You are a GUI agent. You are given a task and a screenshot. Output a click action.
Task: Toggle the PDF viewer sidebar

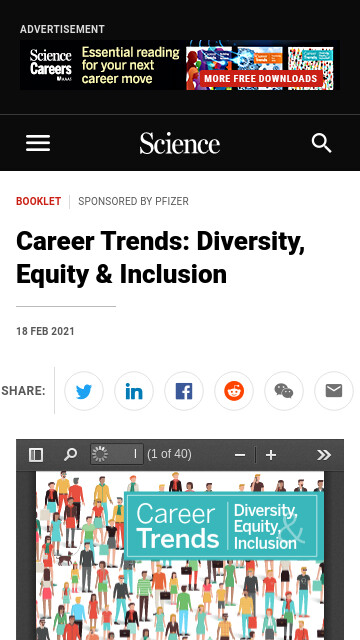(36, 455)
